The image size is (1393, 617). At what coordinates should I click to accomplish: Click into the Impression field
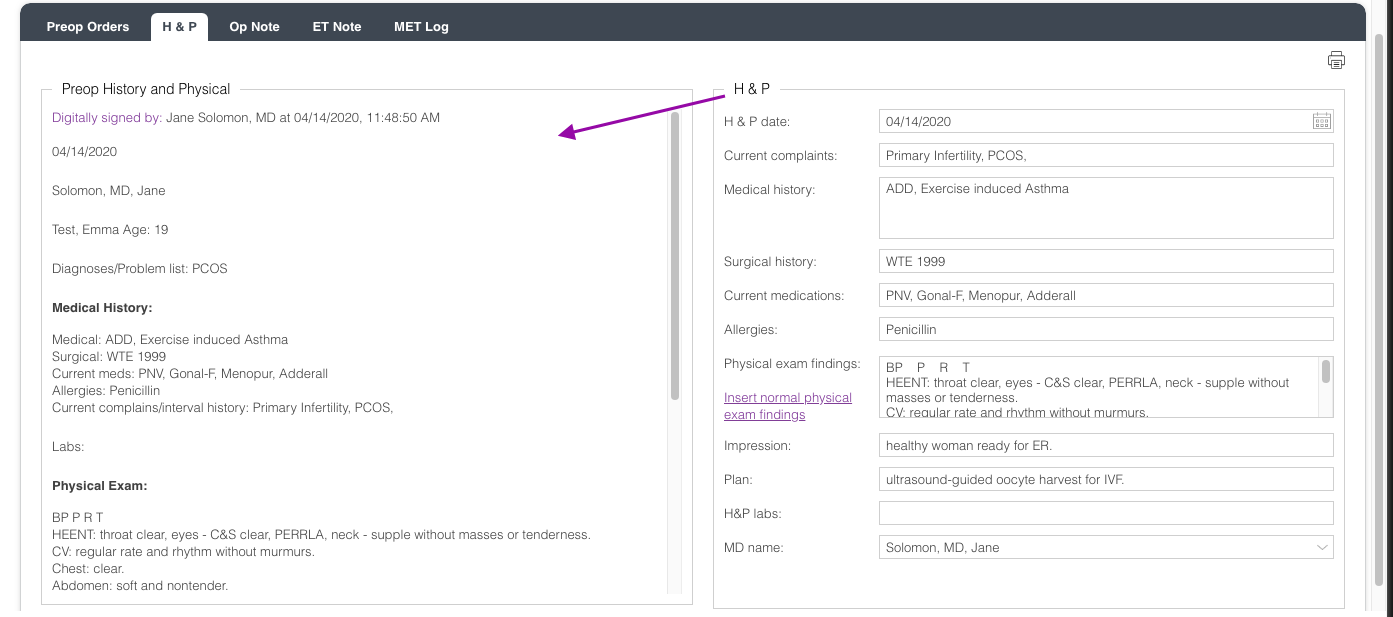(1105, 445)
